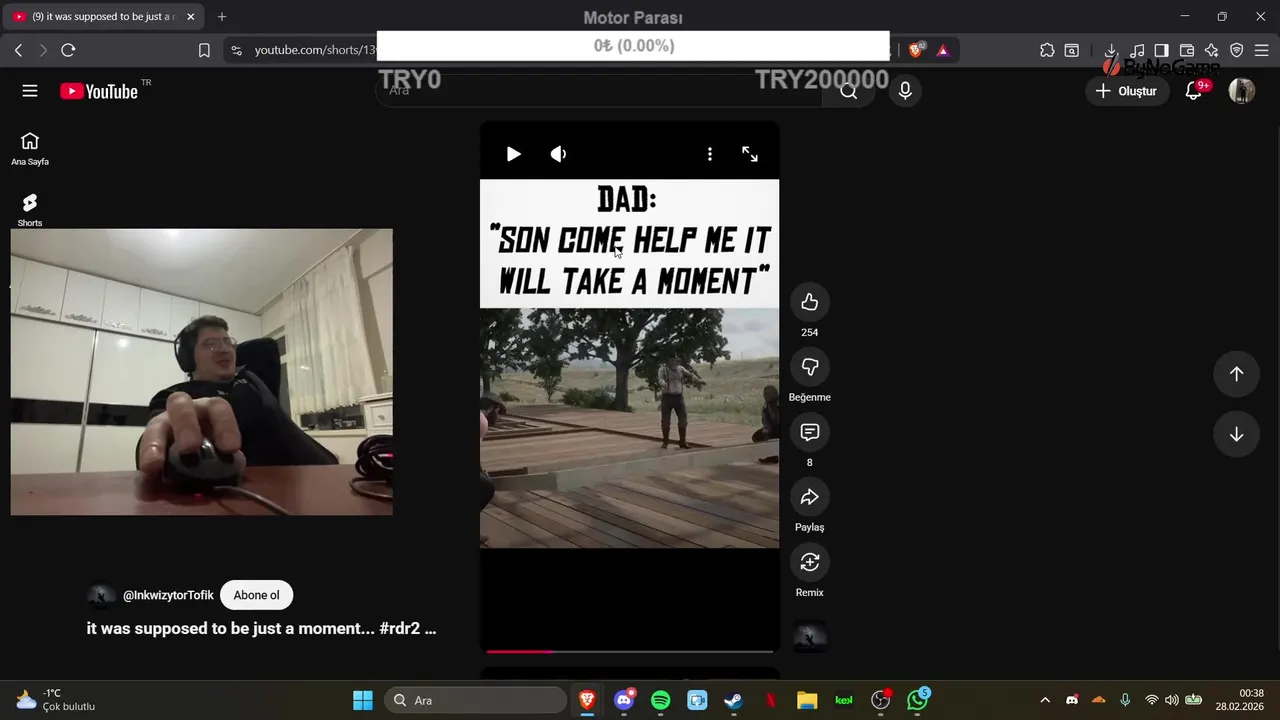1280x720 pixels.
Task: Open the speaker volume tray icon
Action: click(x=1171, y=700)
